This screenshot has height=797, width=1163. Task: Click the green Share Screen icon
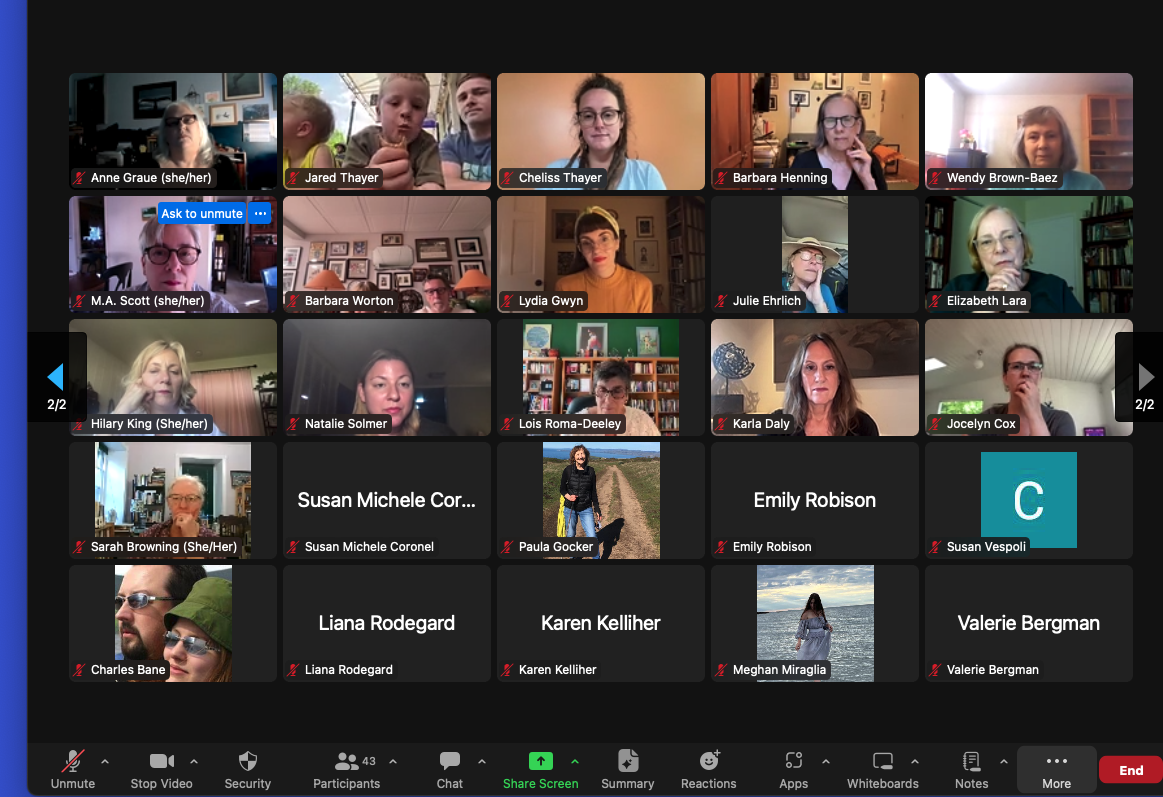540,762
